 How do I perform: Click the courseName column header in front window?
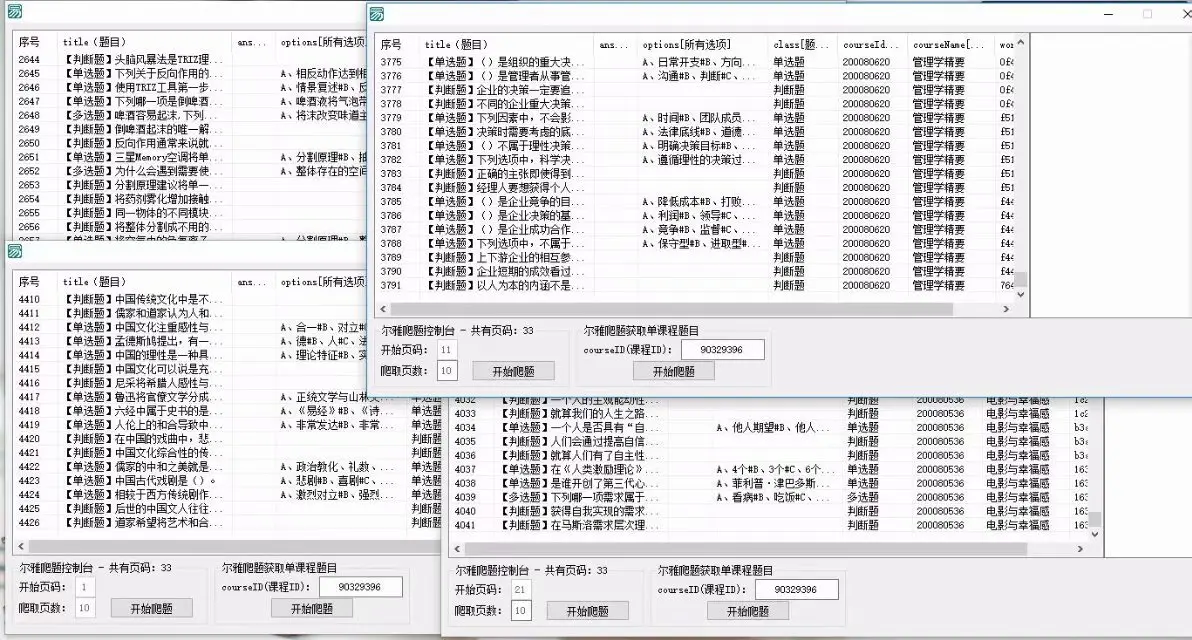coord(950,44)
